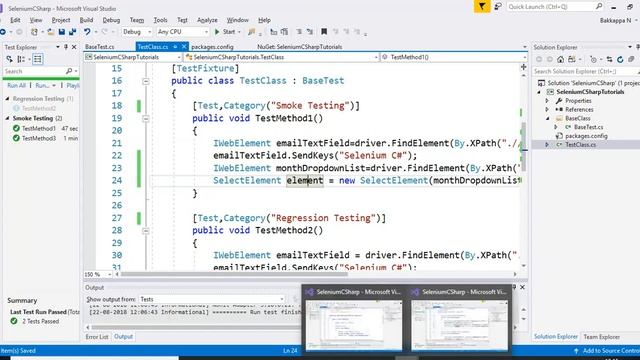640x360 pixels.
Task: Click the split editor icon above scrollbar
Action: [524, 67]
